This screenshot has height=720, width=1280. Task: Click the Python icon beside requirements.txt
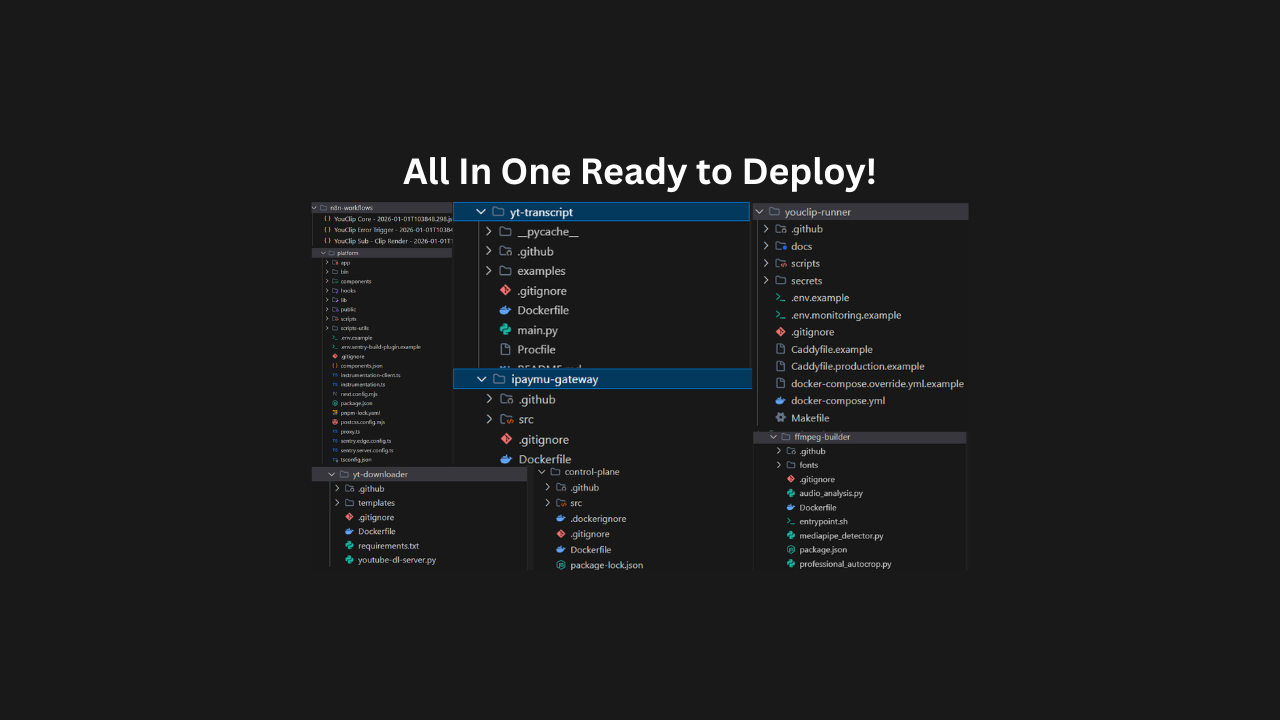[x=349, y=546]
